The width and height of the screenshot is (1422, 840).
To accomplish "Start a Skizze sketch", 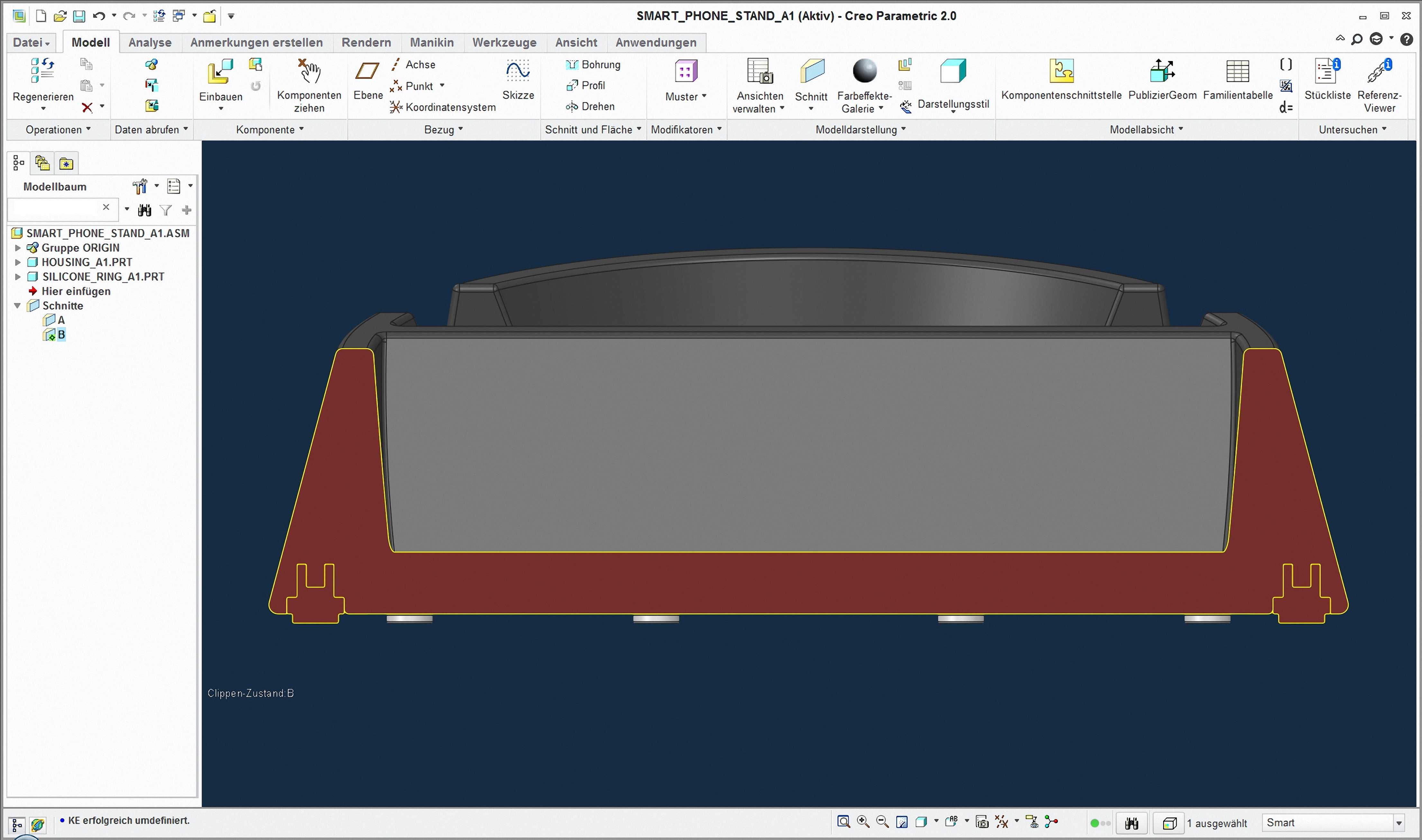I will coord(518,80).
